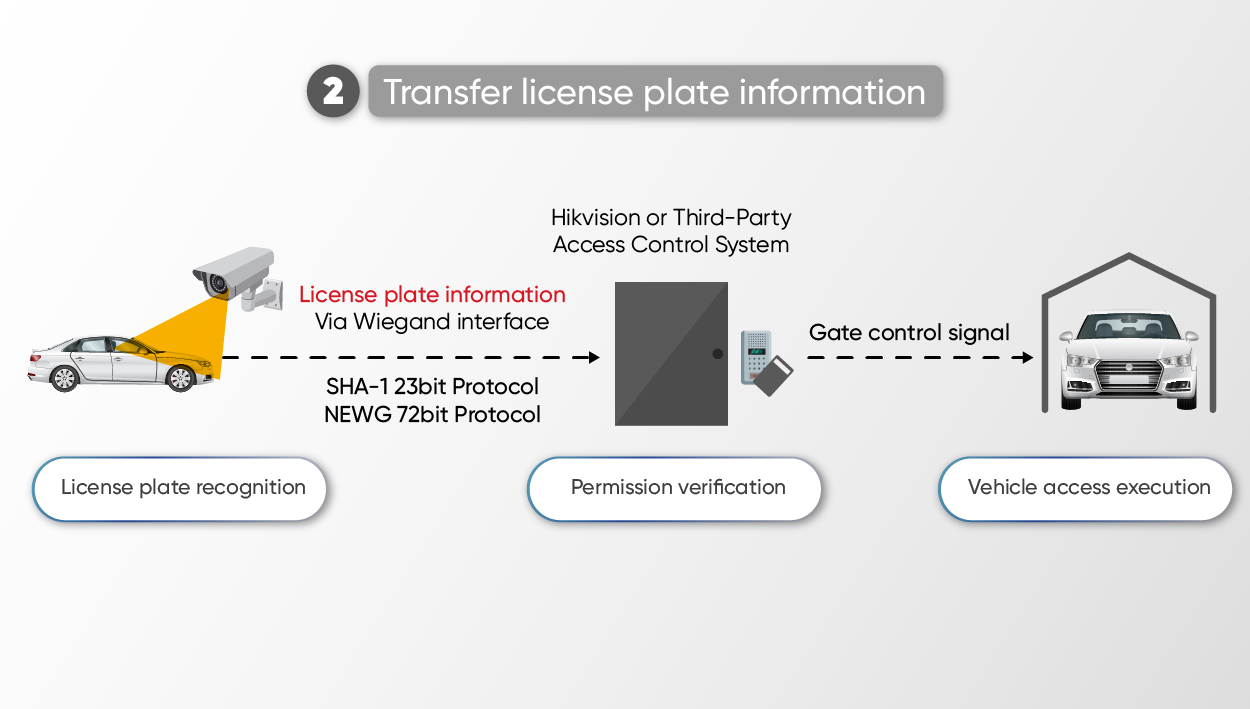The width and height of the screenshot is (1250, 709).
Task: Click the NEWG 72bit Protocol text
Action: point(432,414)
